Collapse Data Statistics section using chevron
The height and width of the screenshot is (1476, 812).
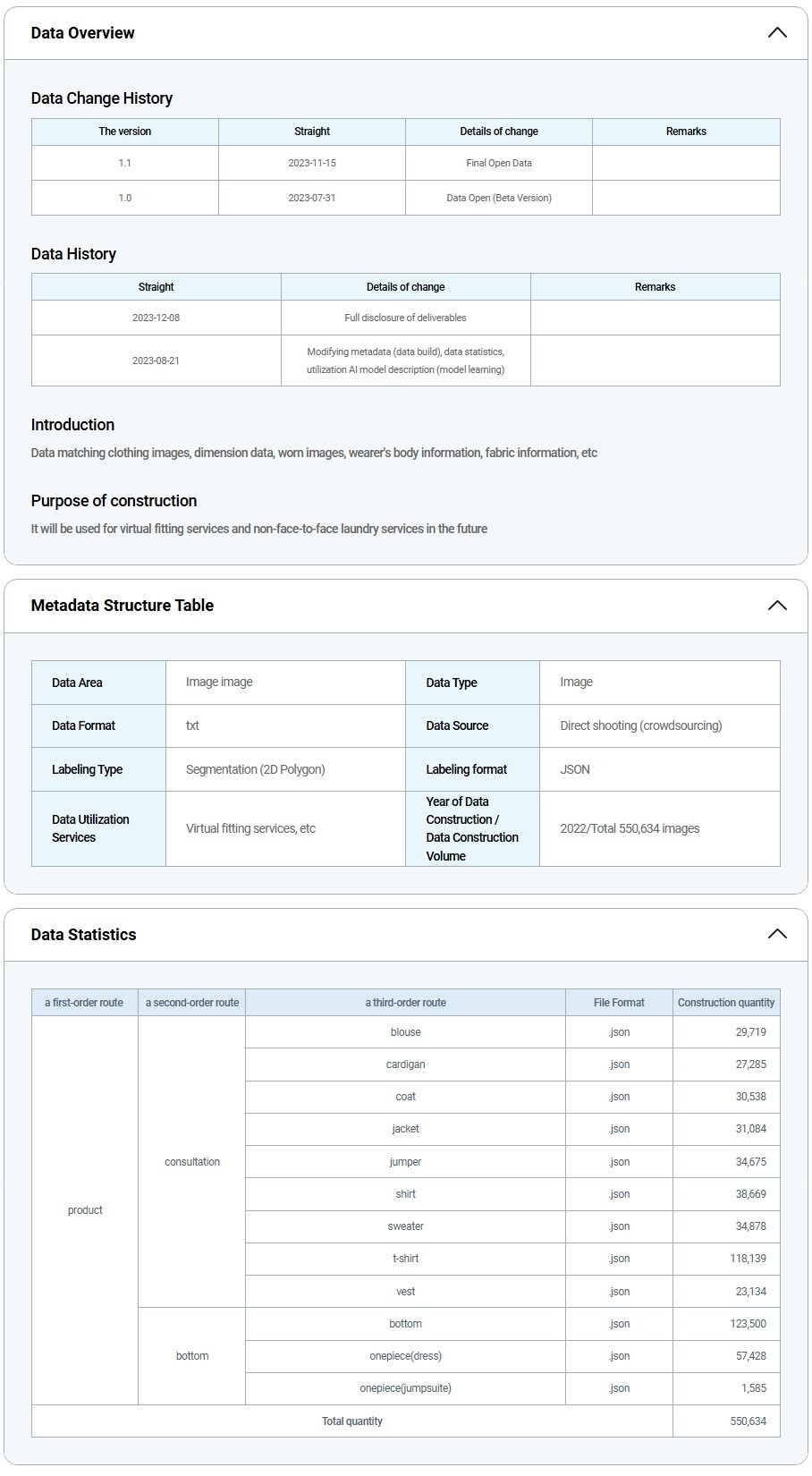[776, 934]
